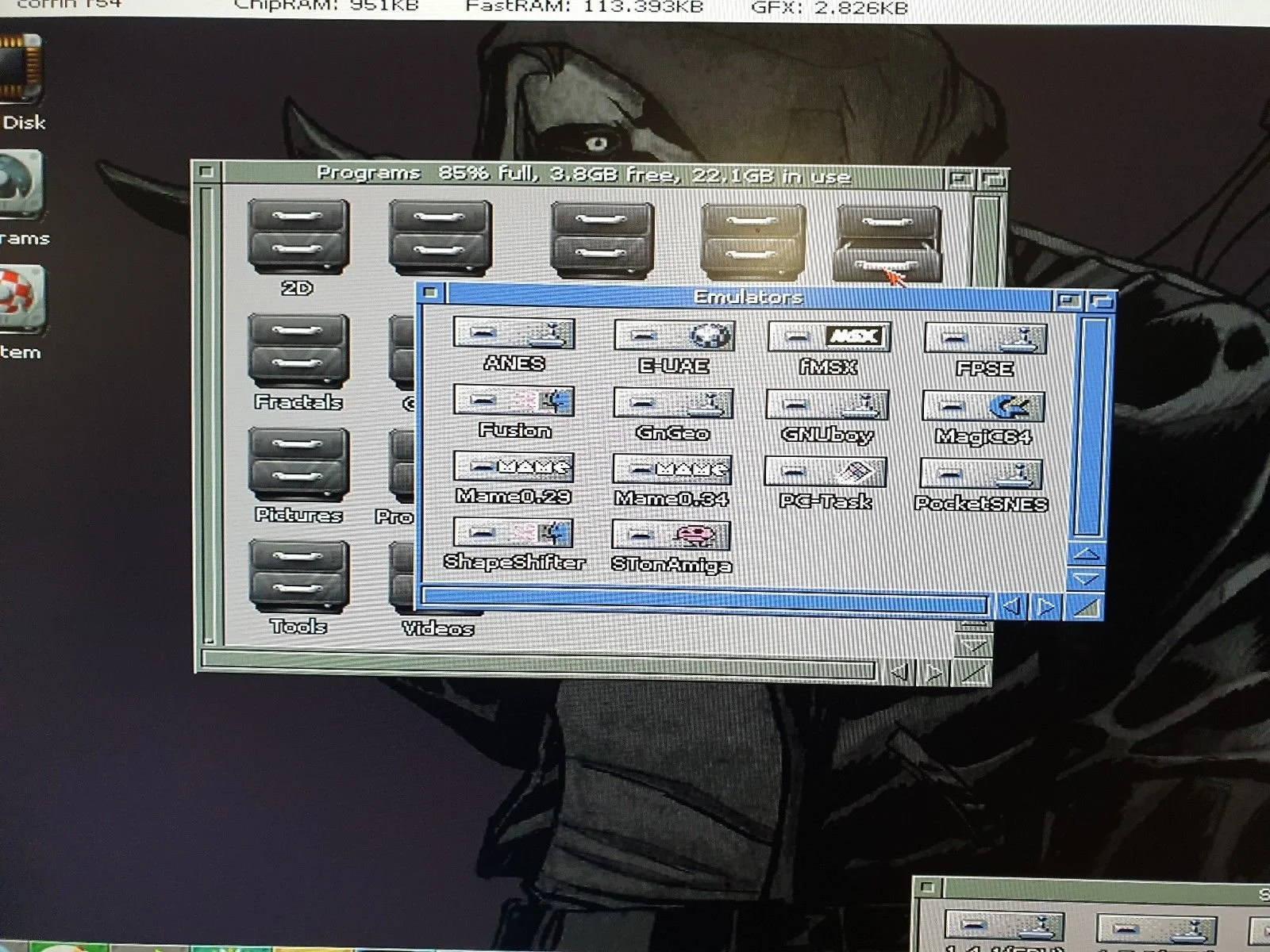Select the Mame0.34 drawer icon
Viewport: 1270px width, 952px height.
point(672,469)
